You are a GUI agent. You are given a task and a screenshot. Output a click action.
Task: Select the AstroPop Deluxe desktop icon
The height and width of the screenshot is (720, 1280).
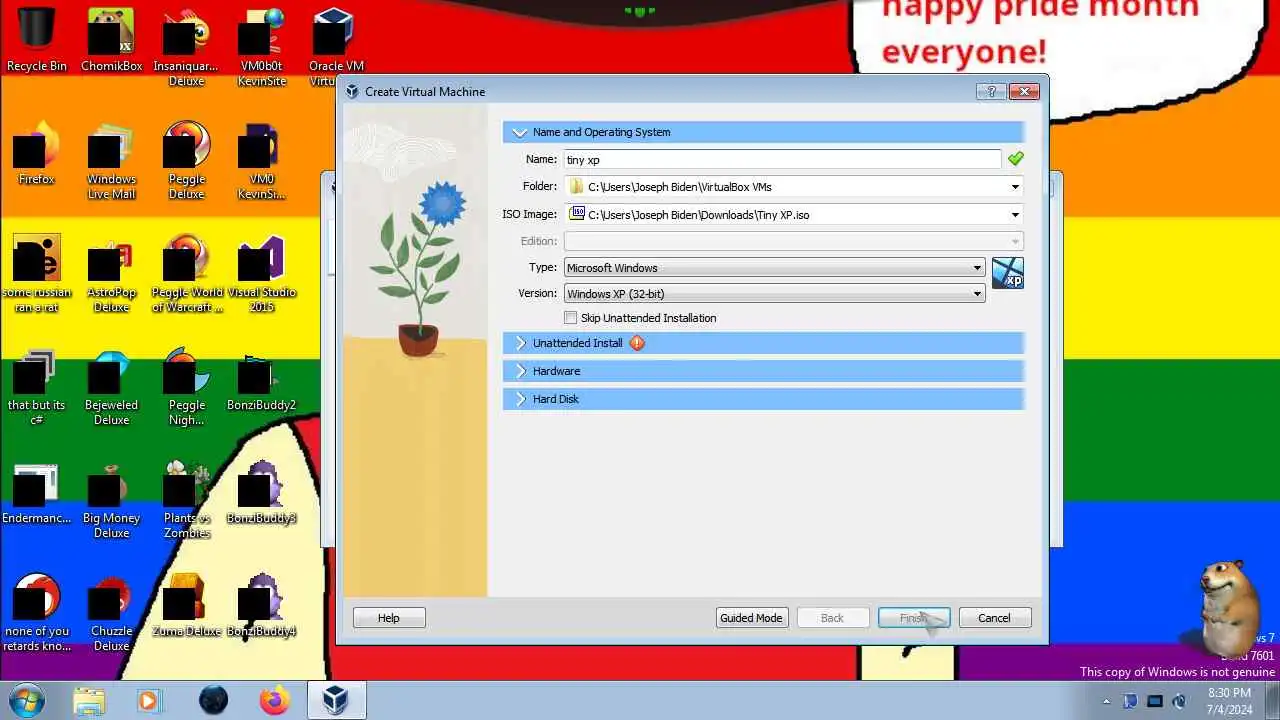tap(111, 273)
